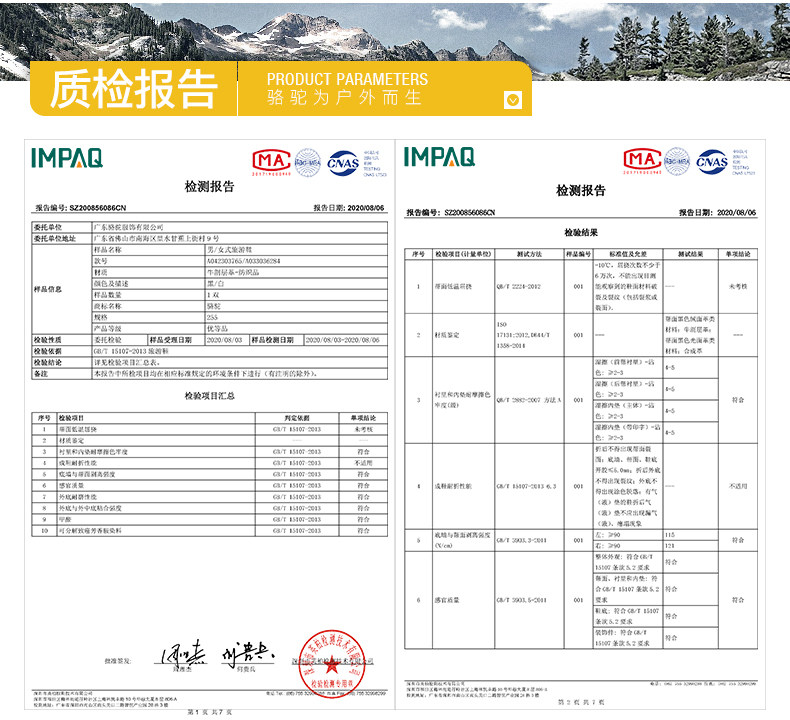Click the 检验依据 row label
This screenshot has height=720, width=790.
pos(47,351)
